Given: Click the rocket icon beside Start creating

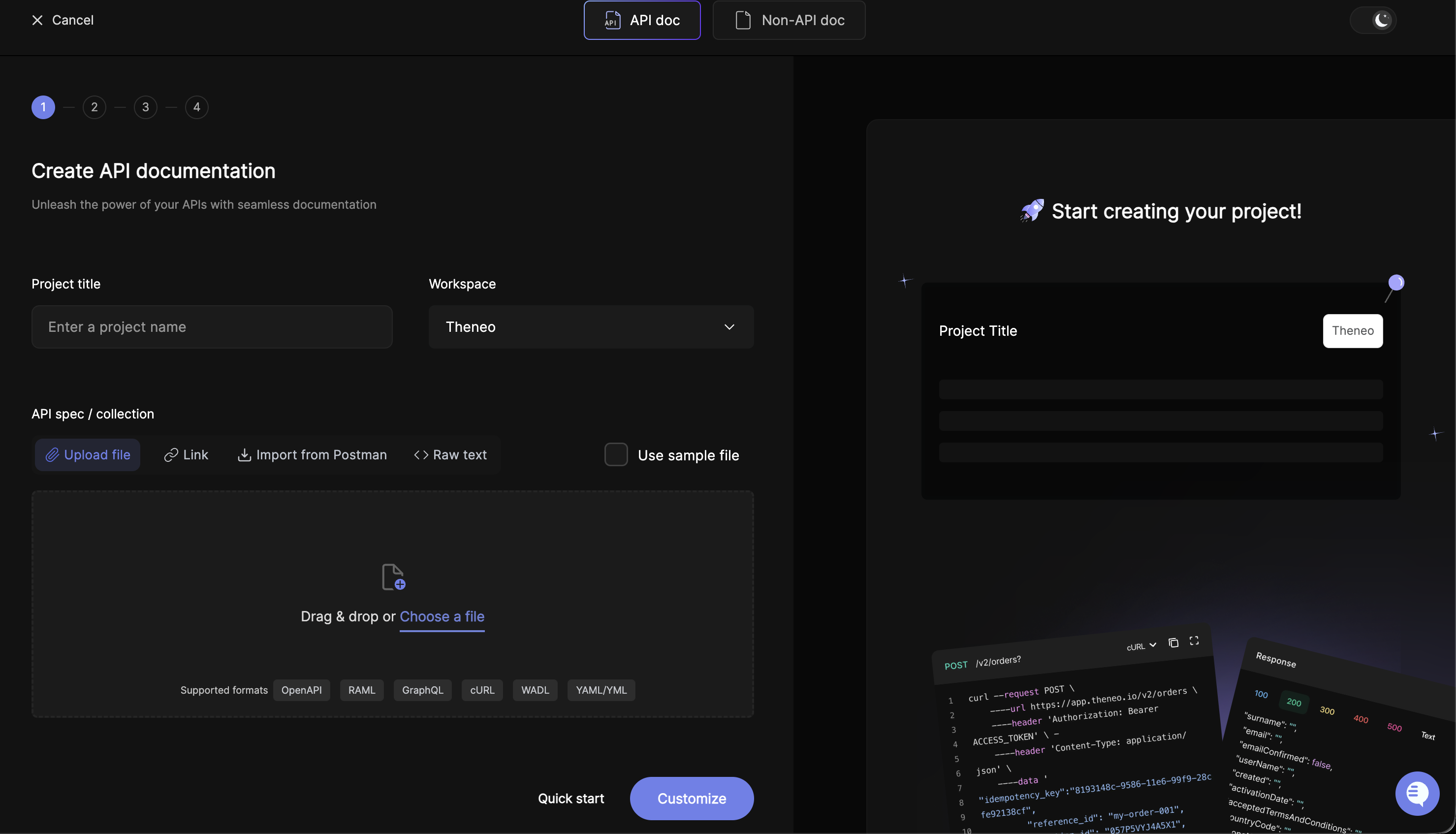Looking at the screenshot, I should (1032, 211).
